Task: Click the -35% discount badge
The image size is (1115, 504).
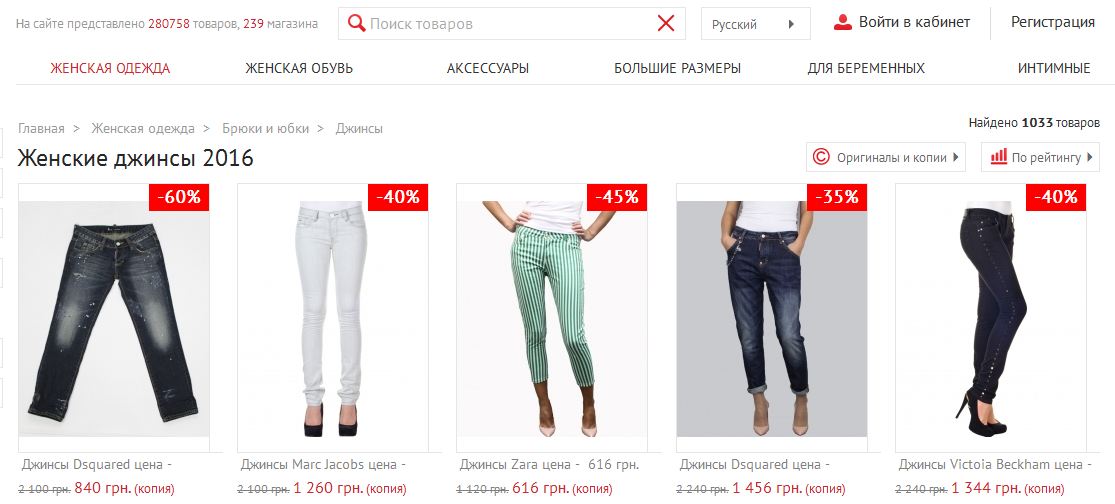Action: [837, 197]
